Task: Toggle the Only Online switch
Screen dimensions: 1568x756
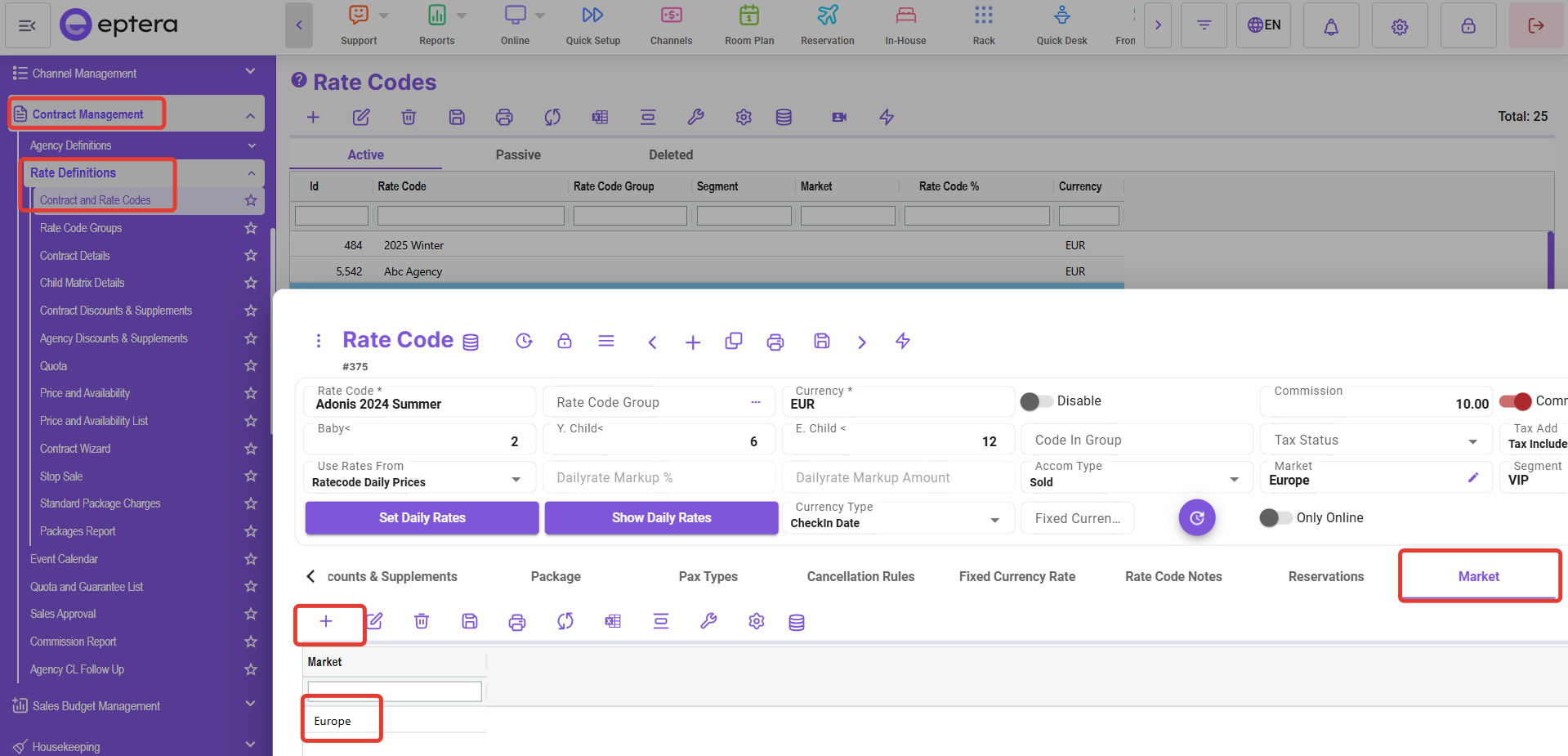Action: click(1275, 518)
